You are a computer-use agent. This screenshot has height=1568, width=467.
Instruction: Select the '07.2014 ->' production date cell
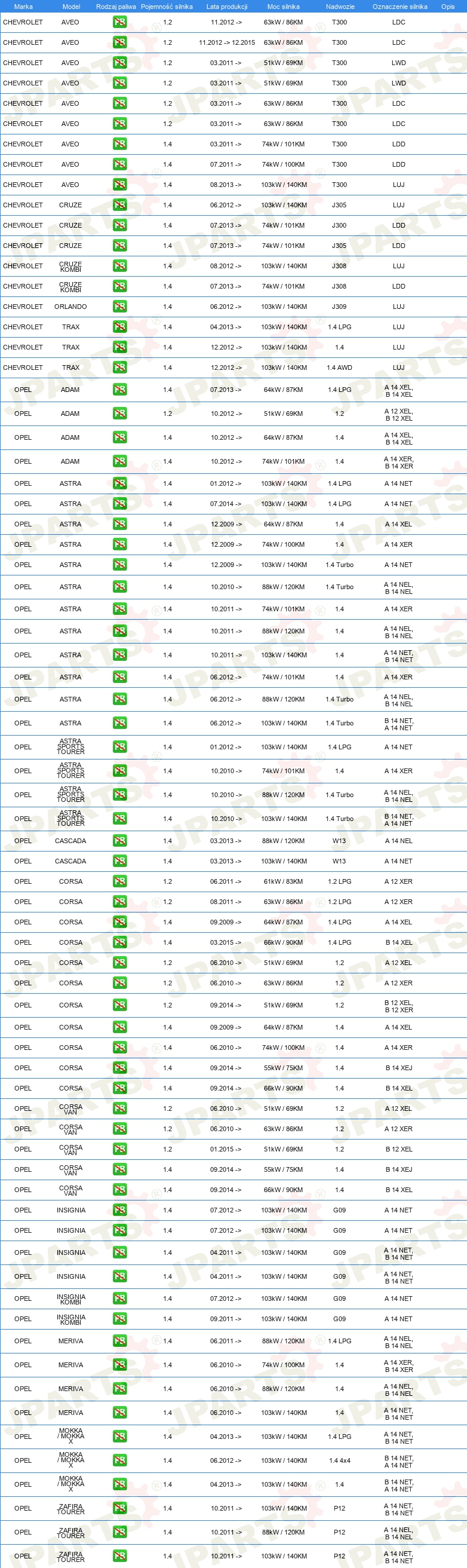pyautogui.click(x=226, y=504)
